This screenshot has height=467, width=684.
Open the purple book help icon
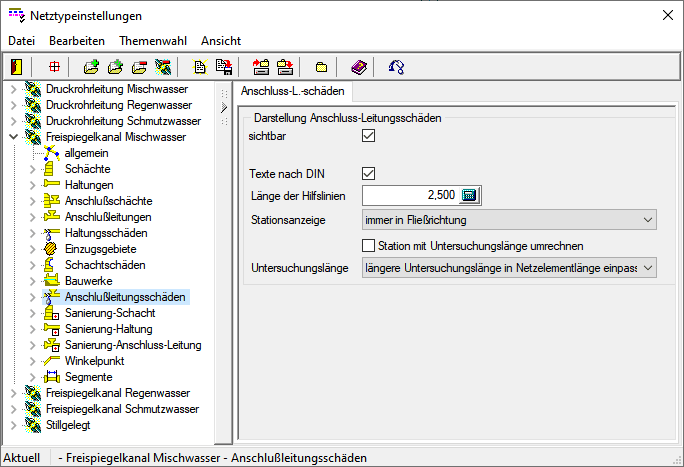tap(359, 67)
